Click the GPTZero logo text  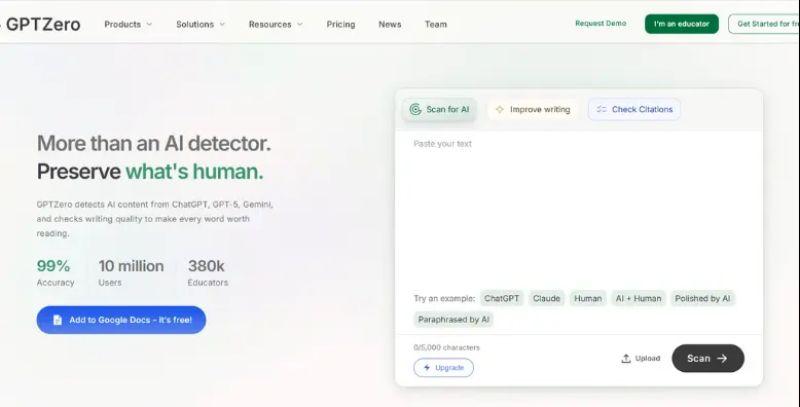point(43,24)
